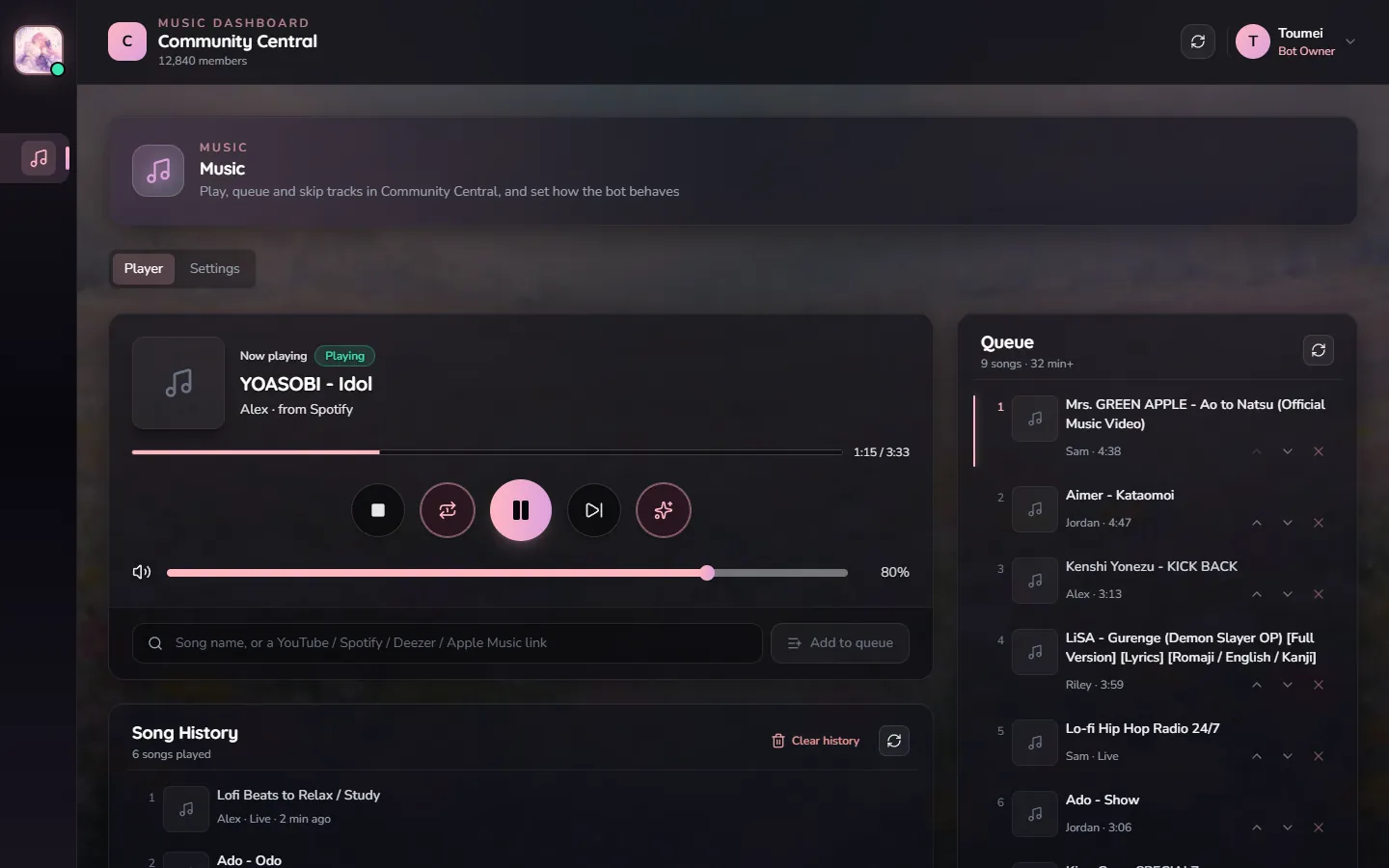Viewport: 1389px width, 868px height.
Task: Click the server avatar in the sidebar
Action: tap(39, 50)
